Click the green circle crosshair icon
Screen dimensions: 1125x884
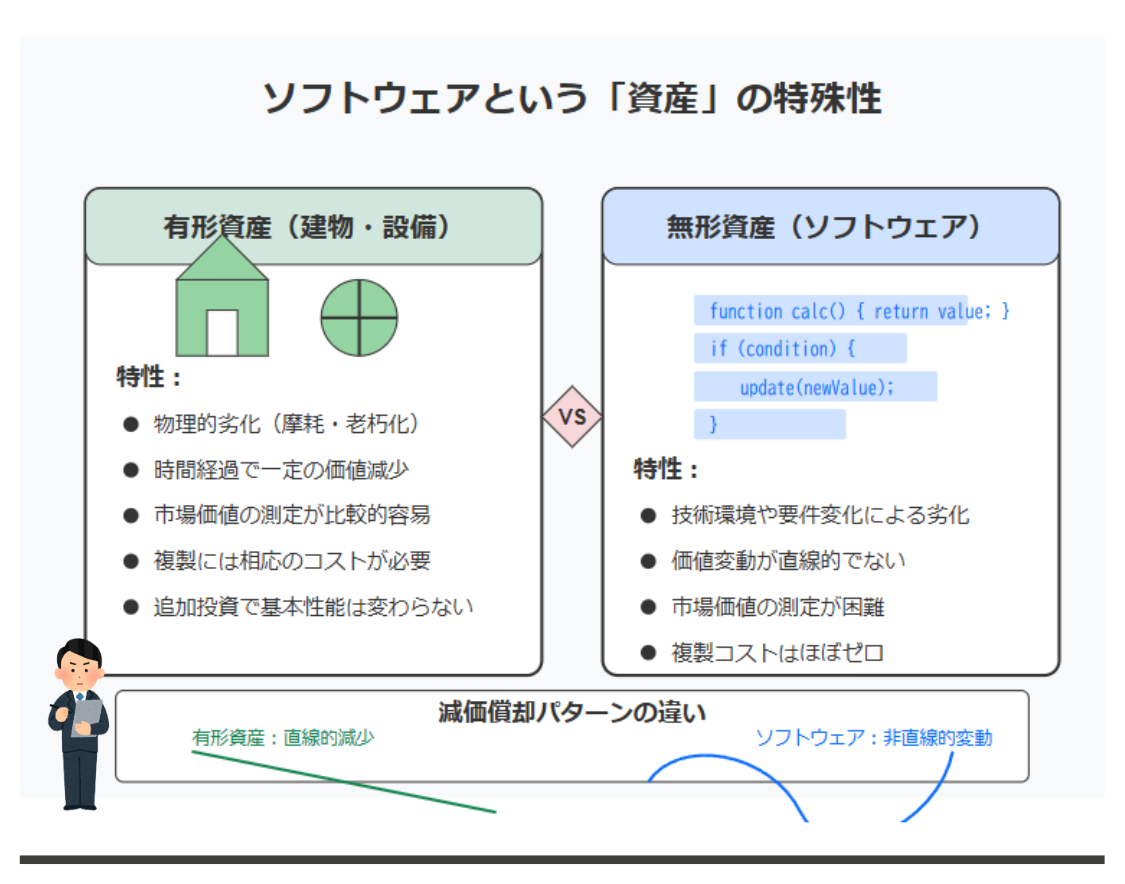coord(359,318)
